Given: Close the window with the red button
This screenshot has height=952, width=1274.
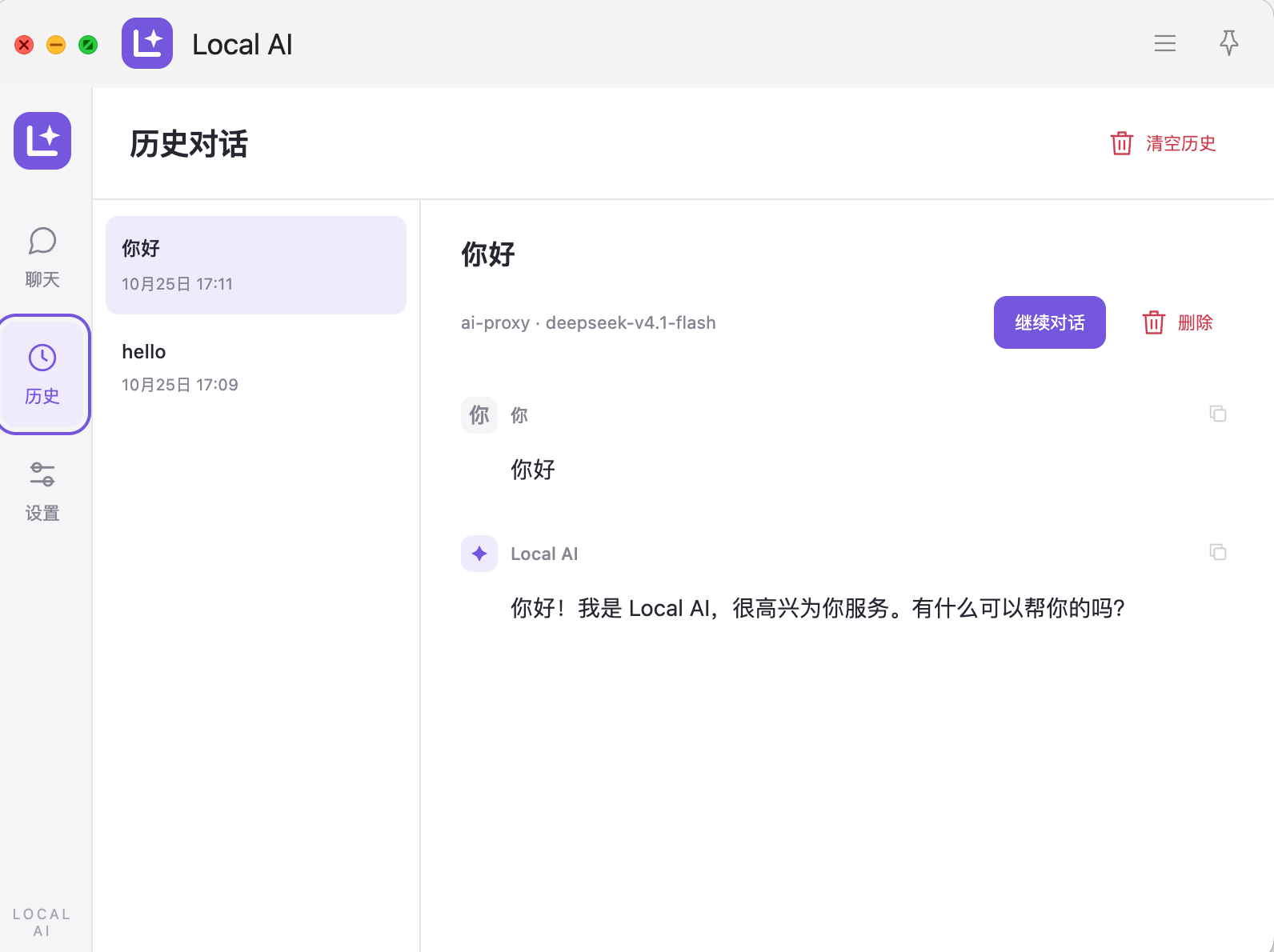Looking at the screenshot, I should (24, 45).
